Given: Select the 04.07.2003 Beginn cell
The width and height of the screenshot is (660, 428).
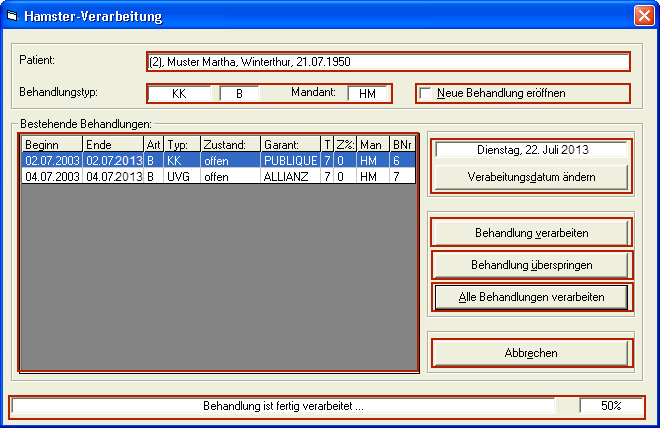Looking at the screenshot, I should click(x=52, y=176).
